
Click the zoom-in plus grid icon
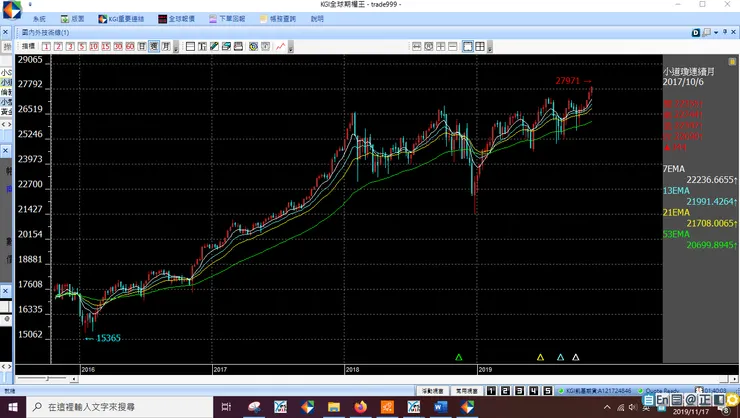[440, 46]
